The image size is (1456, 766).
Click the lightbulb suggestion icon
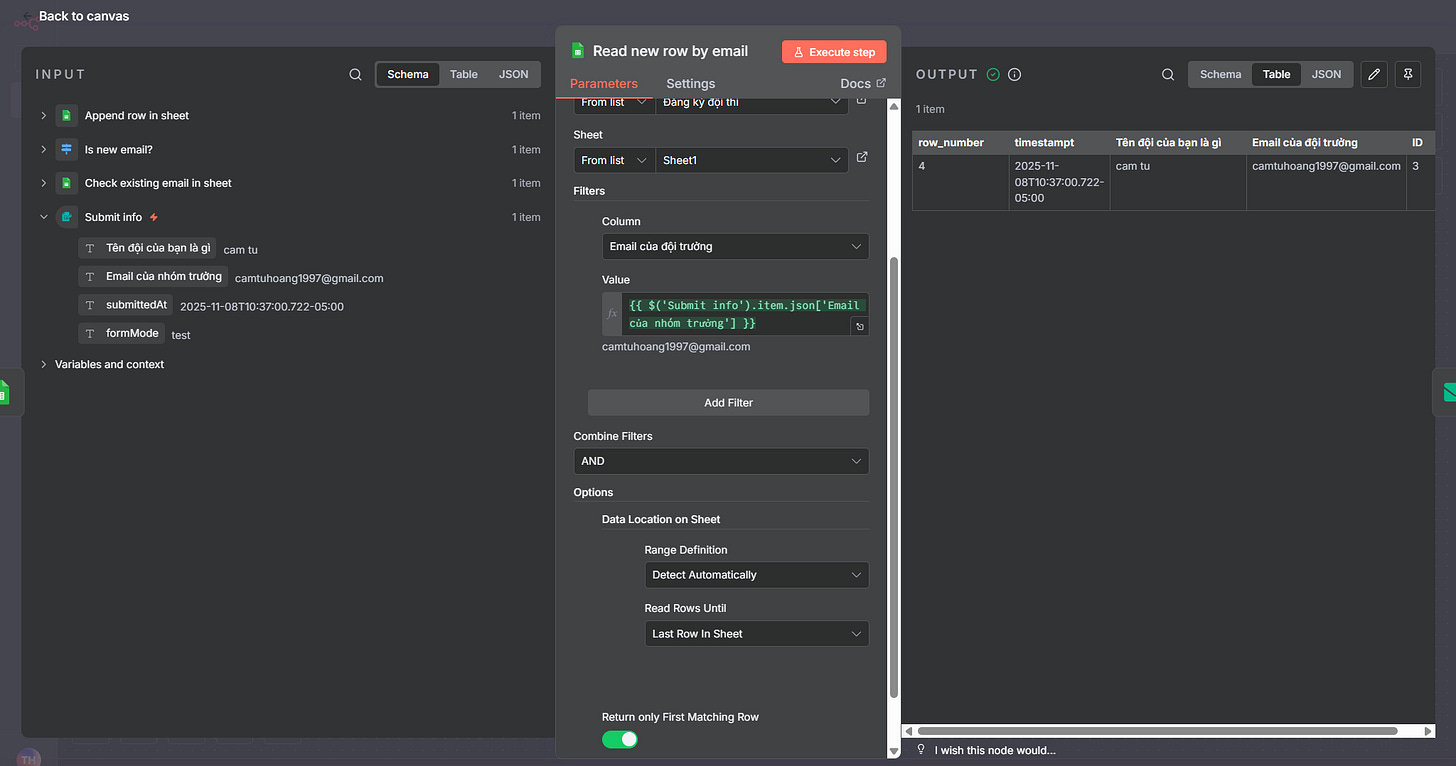coord(921,750)
